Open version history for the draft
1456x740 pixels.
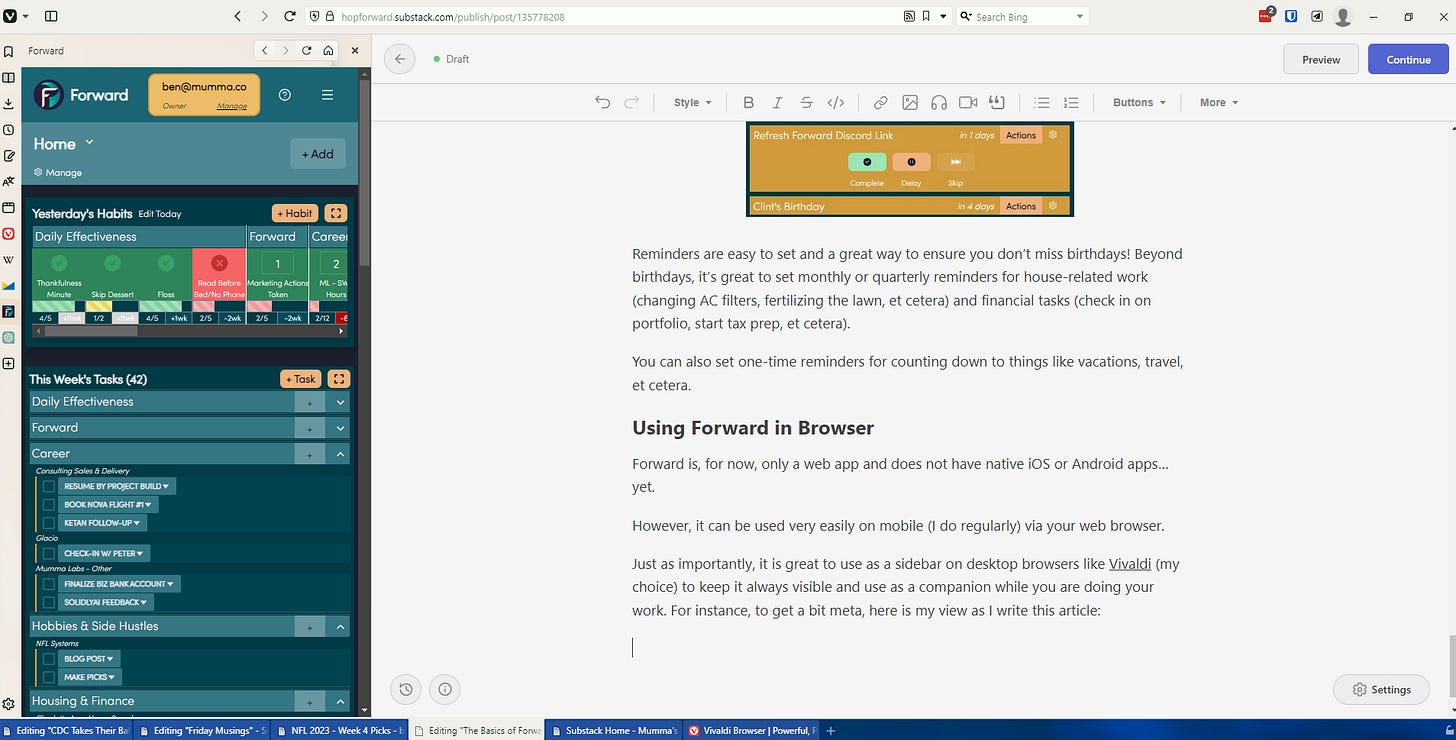[405, 689]
